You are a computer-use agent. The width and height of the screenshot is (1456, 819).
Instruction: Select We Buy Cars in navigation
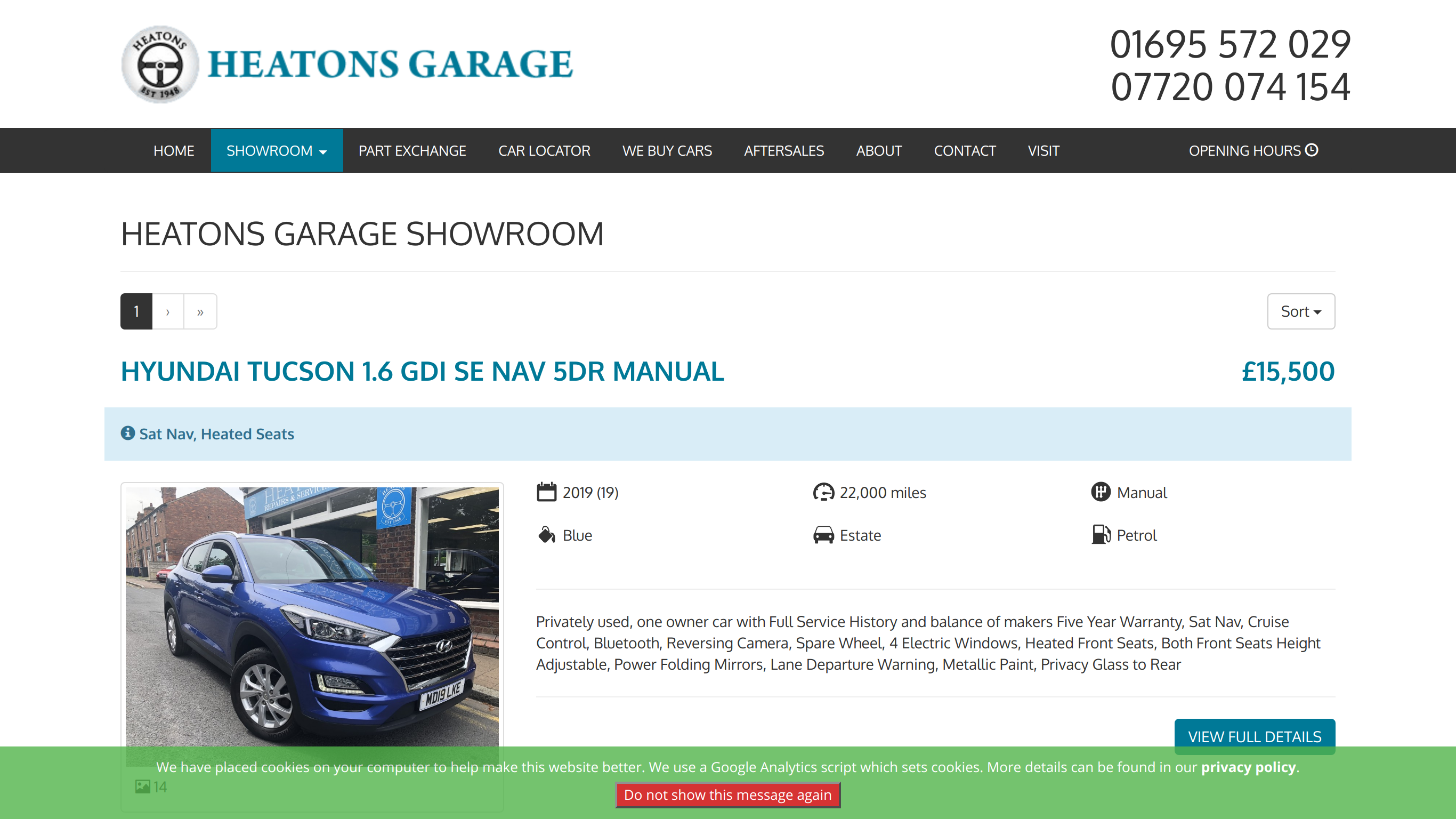tap(667, 151)
